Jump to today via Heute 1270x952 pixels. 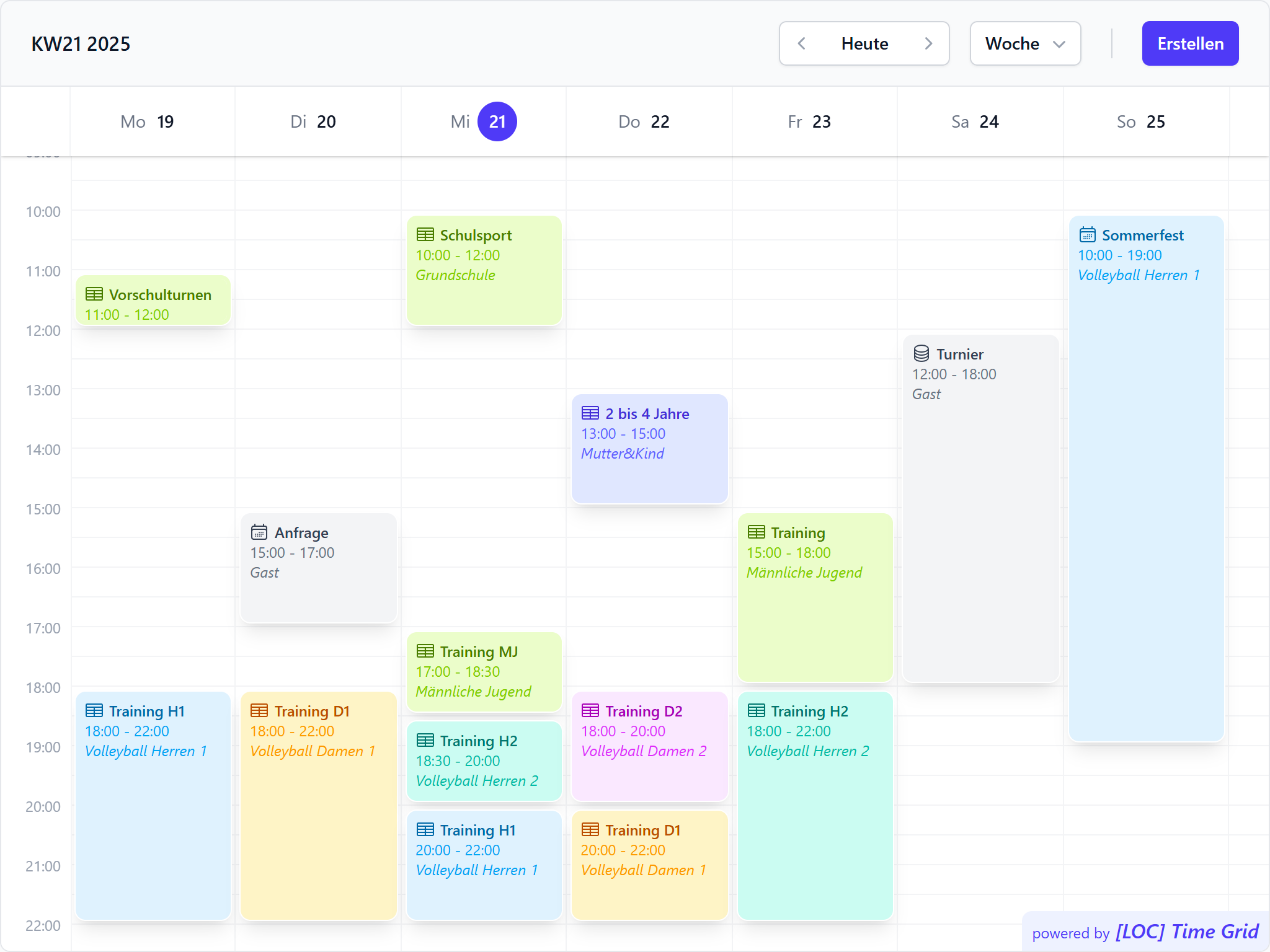click(864, 43)
